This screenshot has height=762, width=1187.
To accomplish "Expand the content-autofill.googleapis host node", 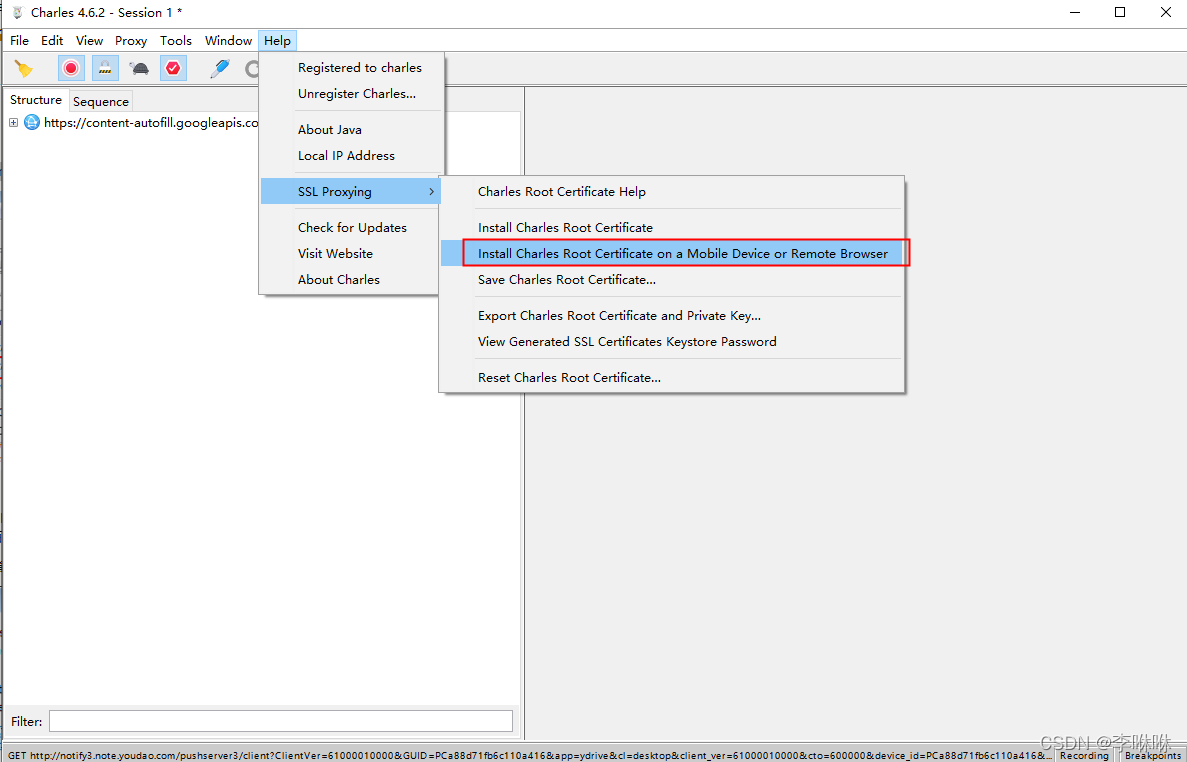I will 13,123.
